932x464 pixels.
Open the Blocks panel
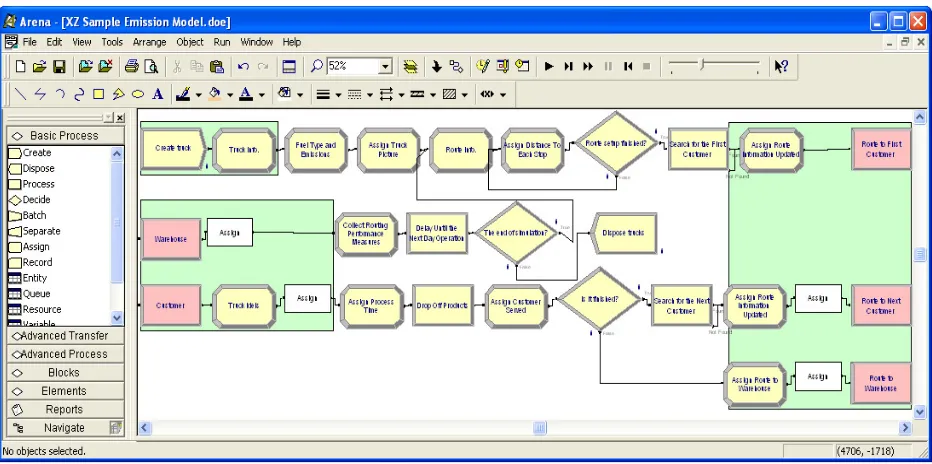coord(65,373)
